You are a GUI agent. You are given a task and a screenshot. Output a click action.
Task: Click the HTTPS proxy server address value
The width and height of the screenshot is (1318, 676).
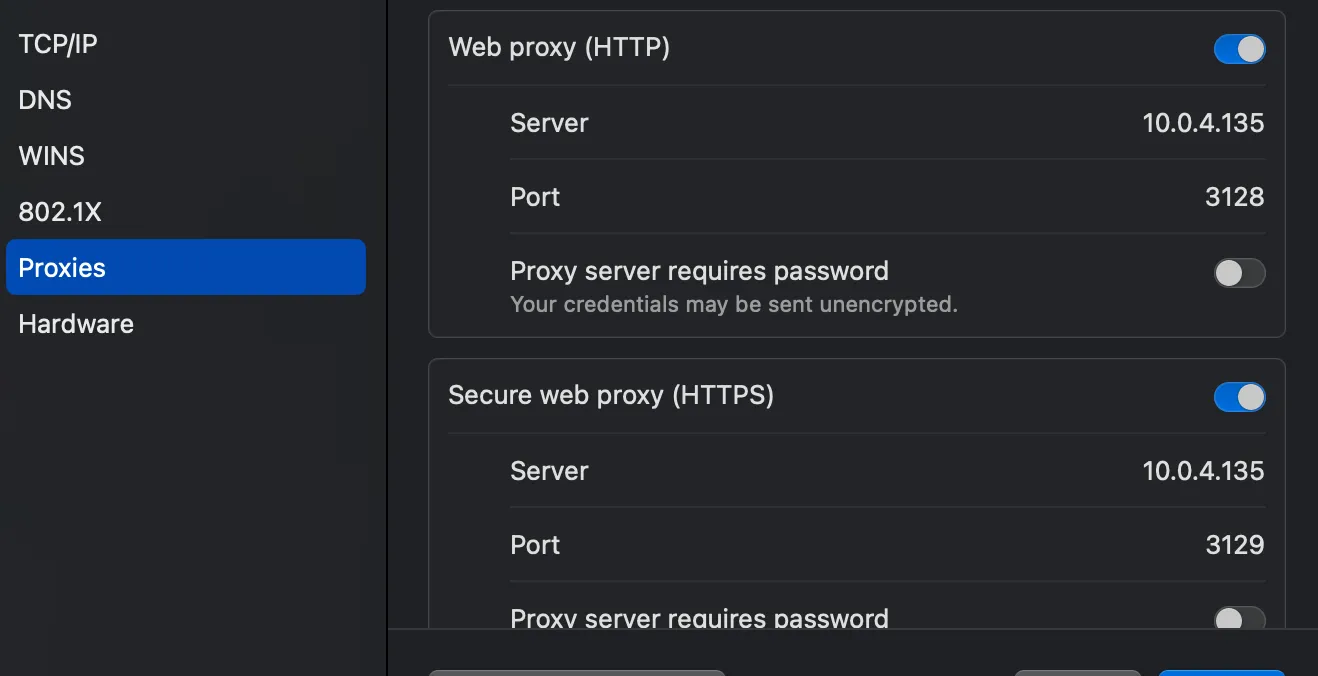[1203, 471]
